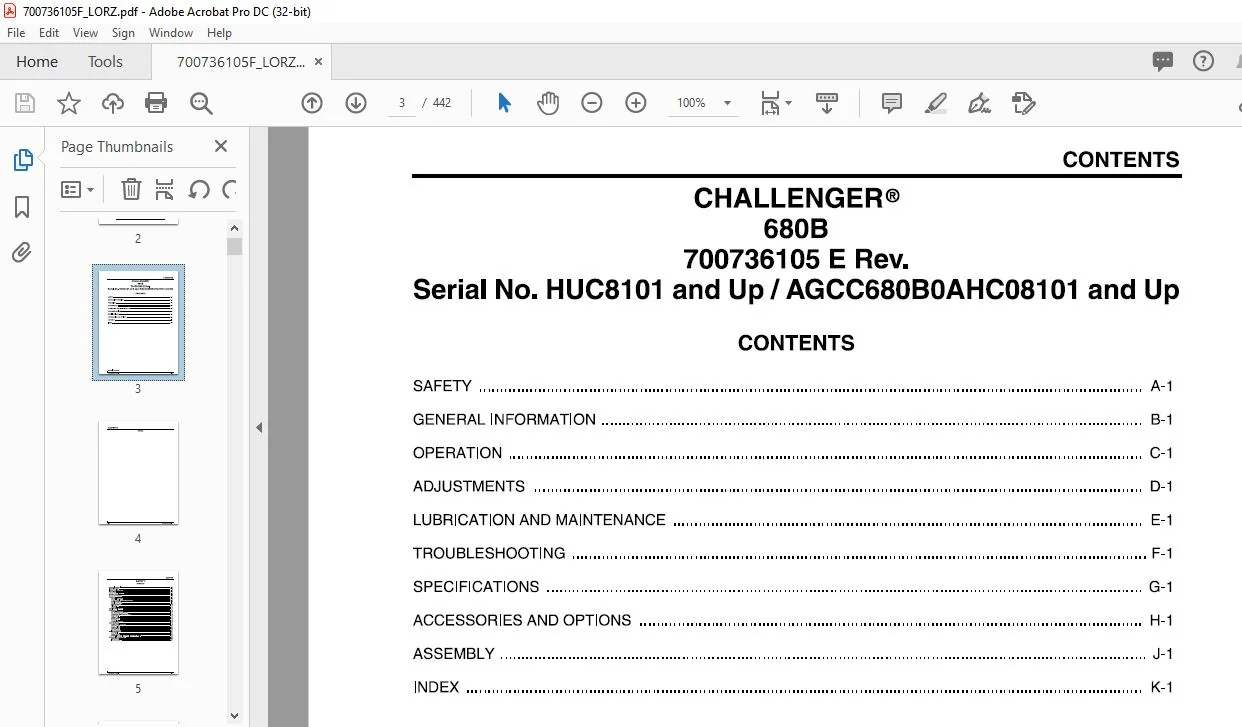The image size is (1242, 727).
Task: Click the ACCESSORIES AND OPTIONS entry
Action: [793, 621]
